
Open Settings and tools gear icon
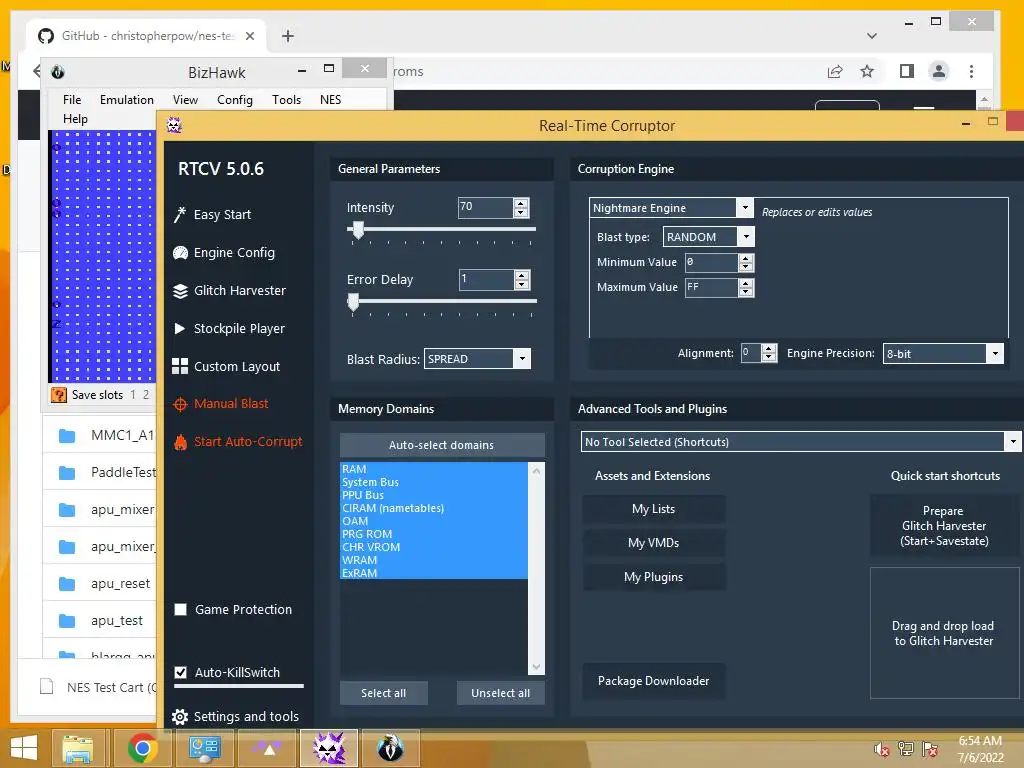coord(180,717)
